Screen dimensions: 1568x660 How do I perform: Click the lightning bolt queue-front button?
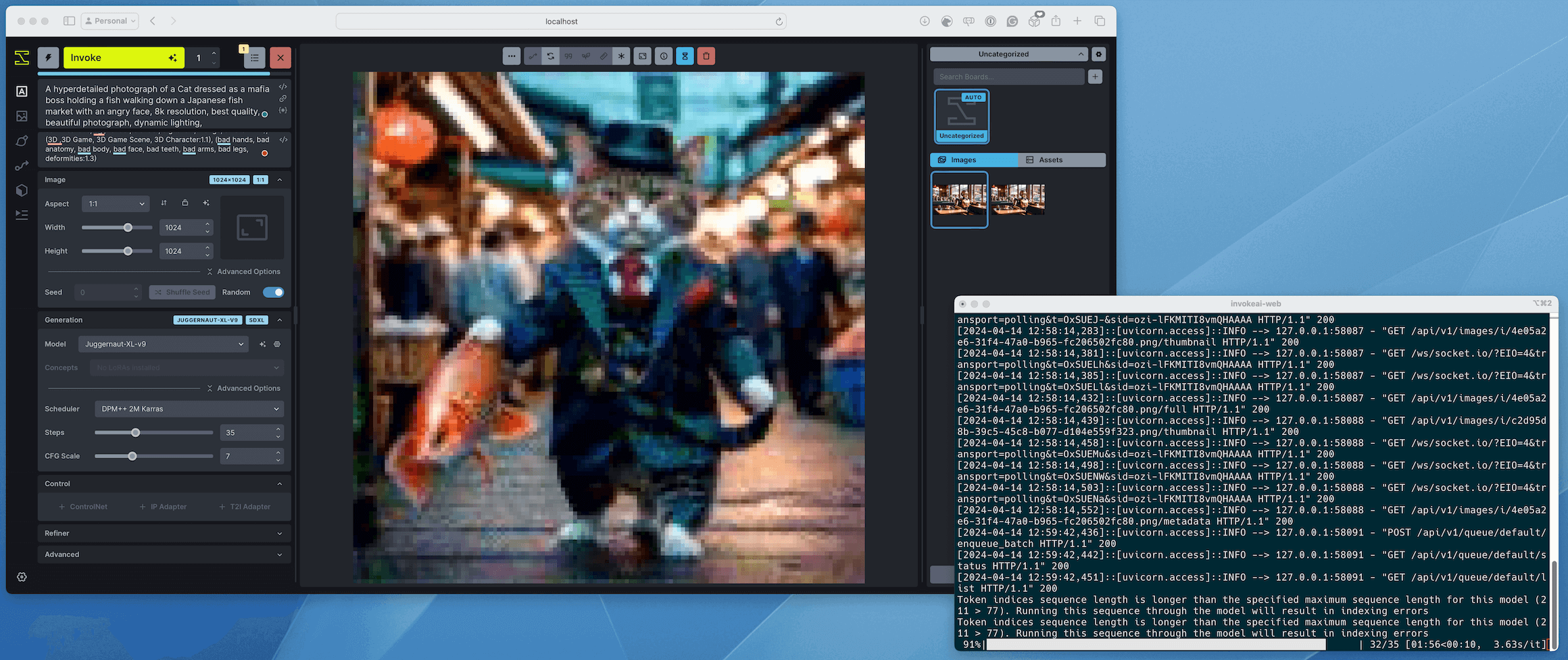pos(48,57)
